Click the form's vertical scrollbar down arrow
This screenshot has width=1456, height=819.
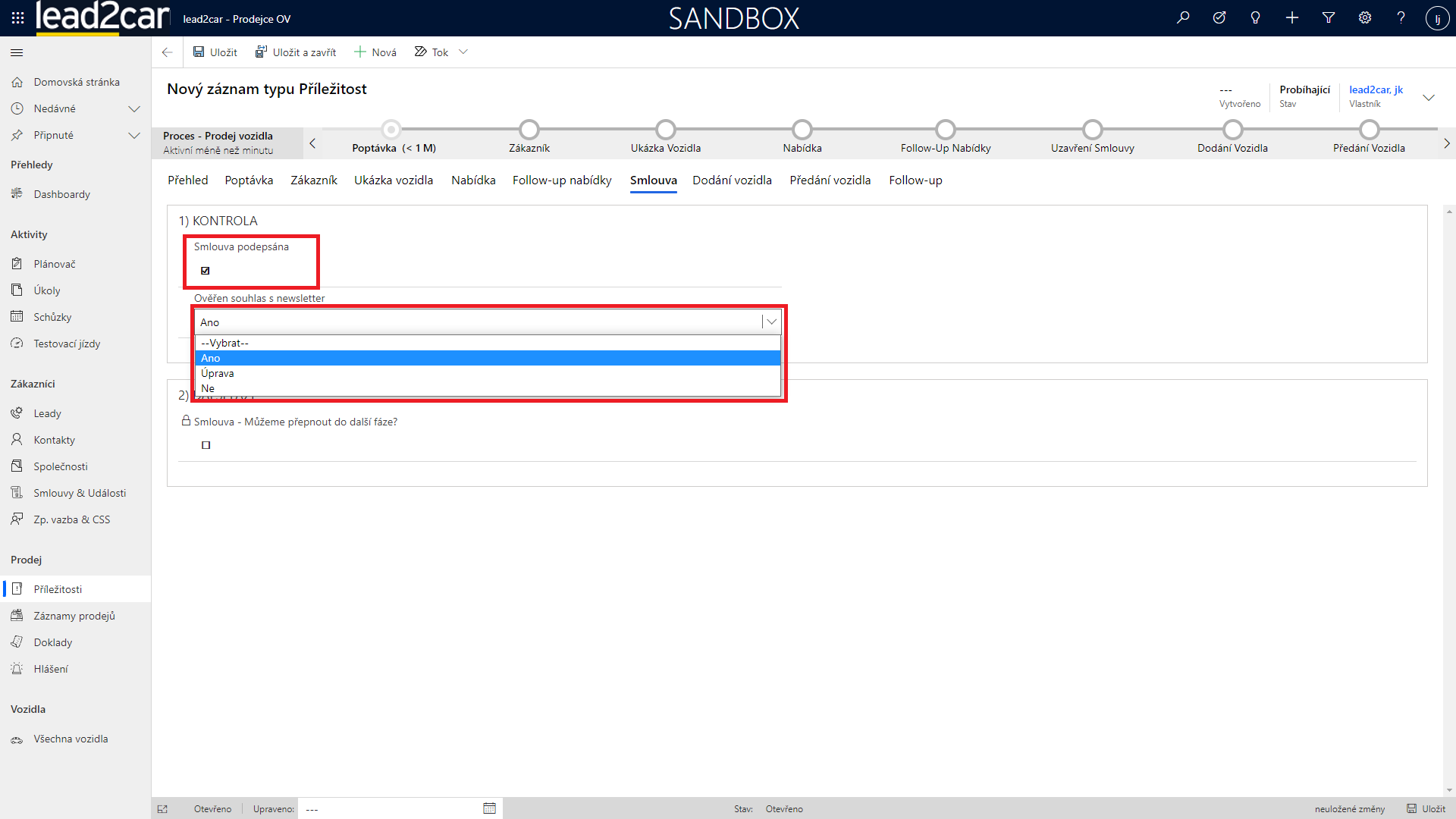[x=1449, y=790]
